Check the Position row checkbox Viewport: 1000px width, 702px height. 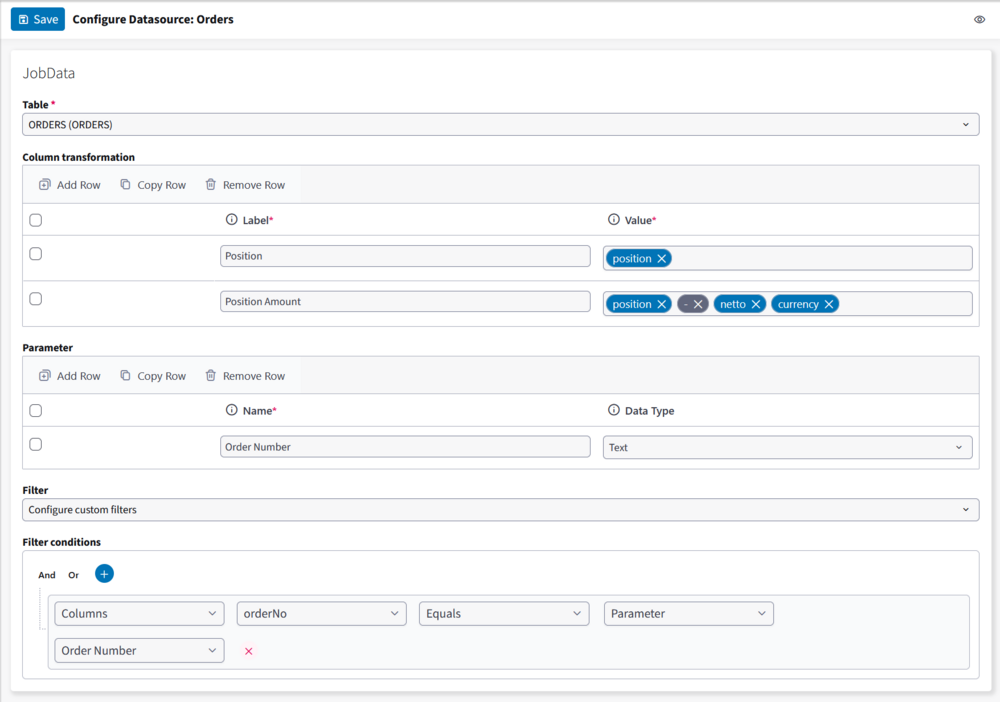coord(36,254)
